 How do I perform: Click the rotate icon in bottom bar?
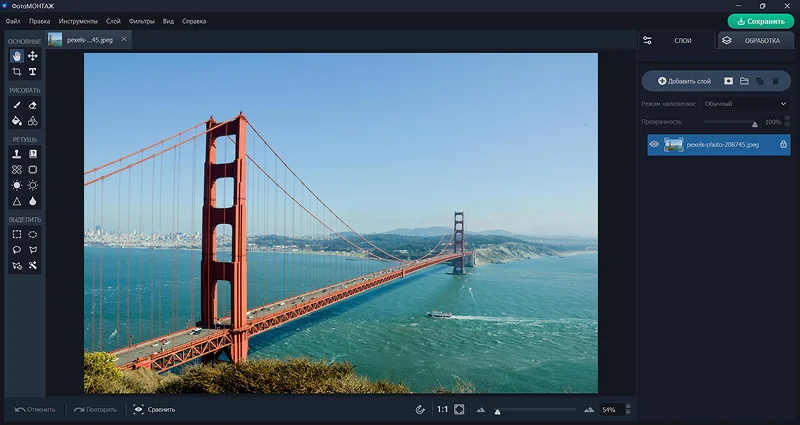(420, 409)
